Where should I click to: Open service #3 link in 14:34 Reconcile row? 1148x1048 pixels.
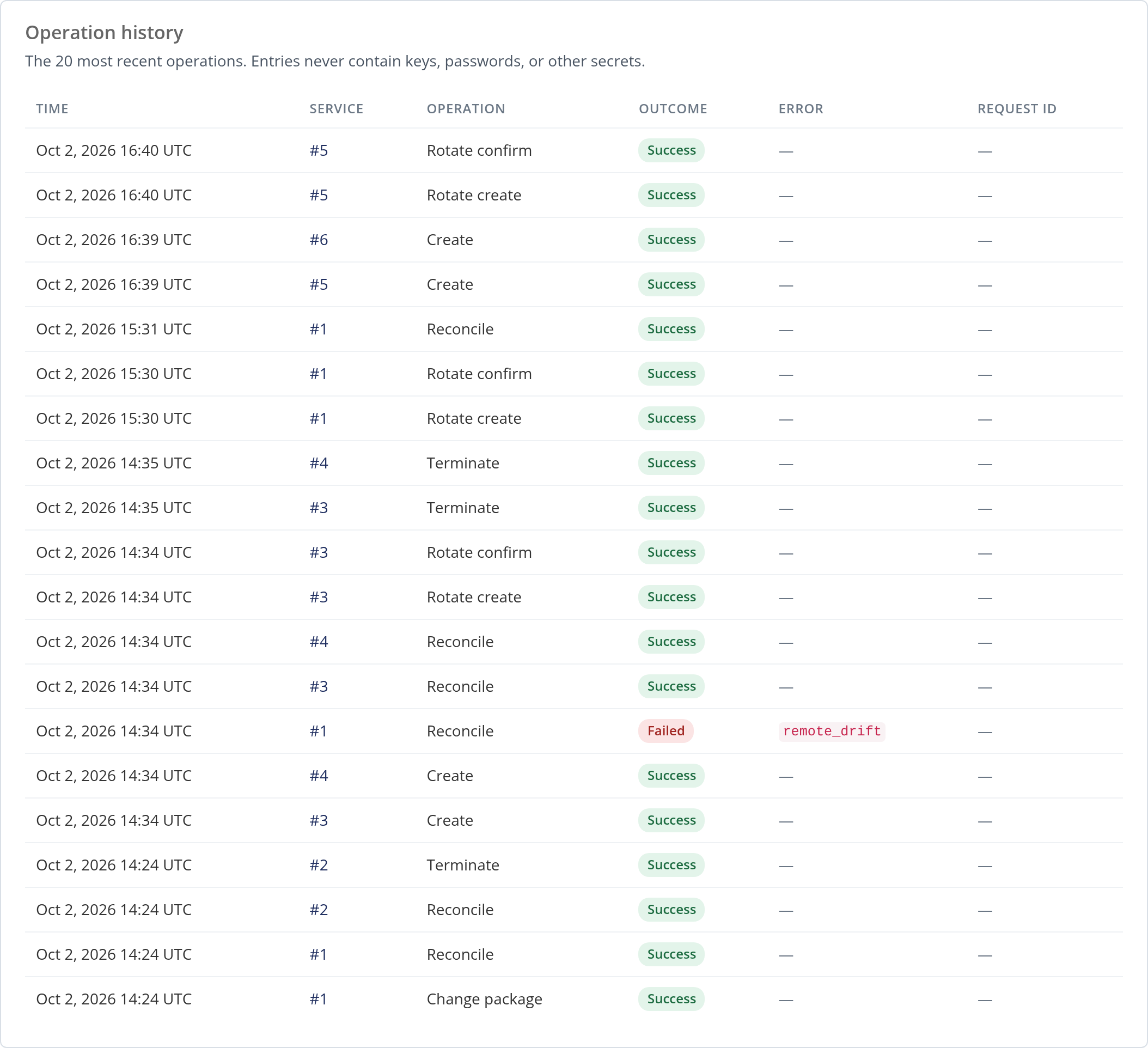coord(319,686)
